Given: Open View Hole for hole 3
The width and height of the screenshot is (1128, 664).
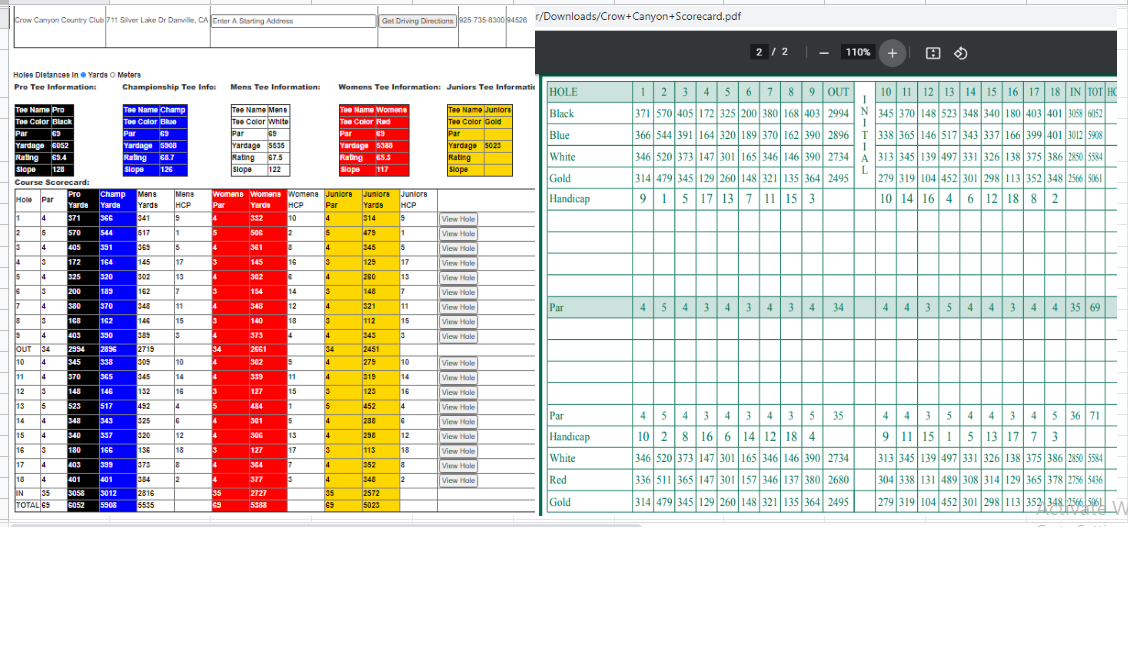Looking at the screenshot, I should pyautogui.click(x=458, y=248).
